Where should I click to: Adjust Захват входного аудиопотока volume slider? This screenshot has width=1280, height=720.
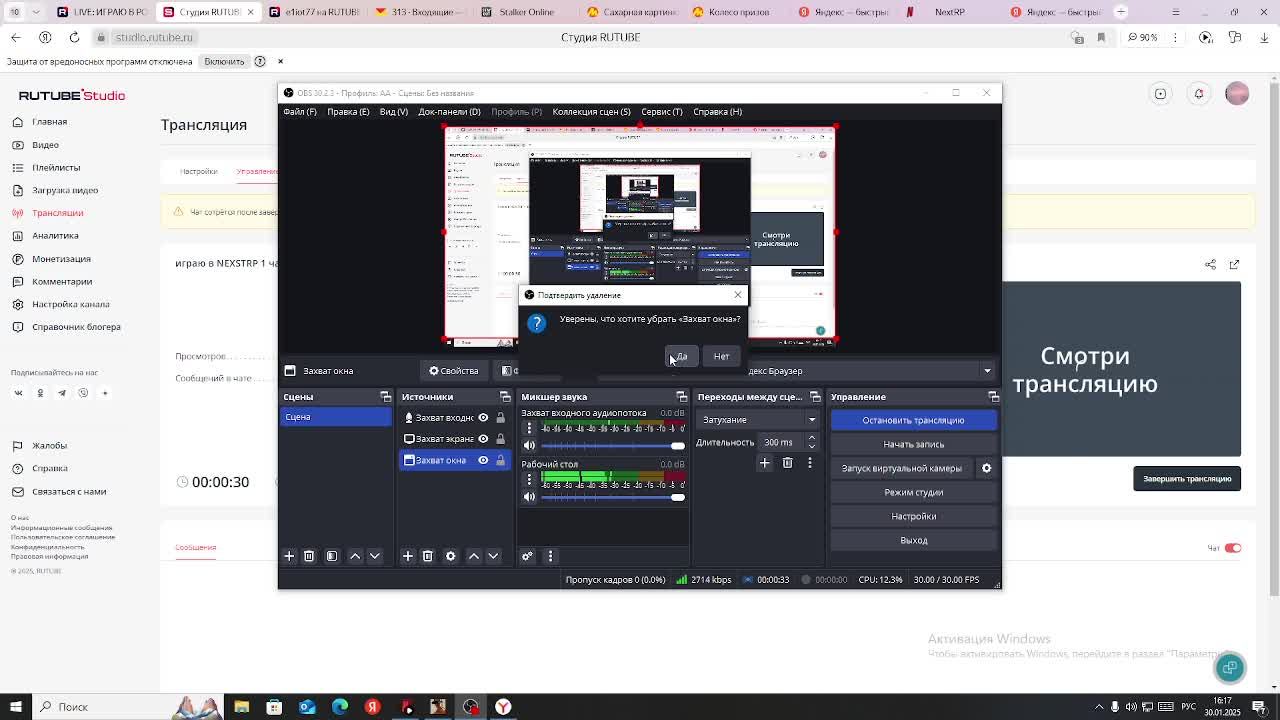pyautogui.click(x=612, y=446)
